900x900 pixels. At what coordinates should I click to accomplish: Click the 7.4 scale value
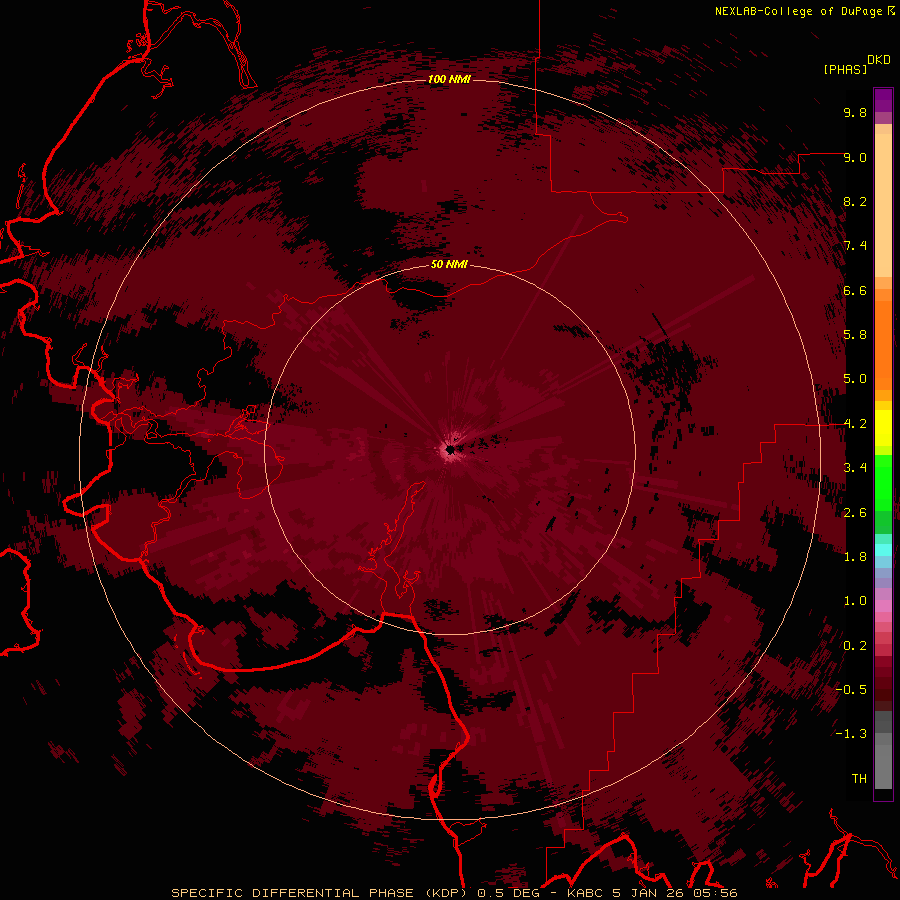tap(855, 246)
